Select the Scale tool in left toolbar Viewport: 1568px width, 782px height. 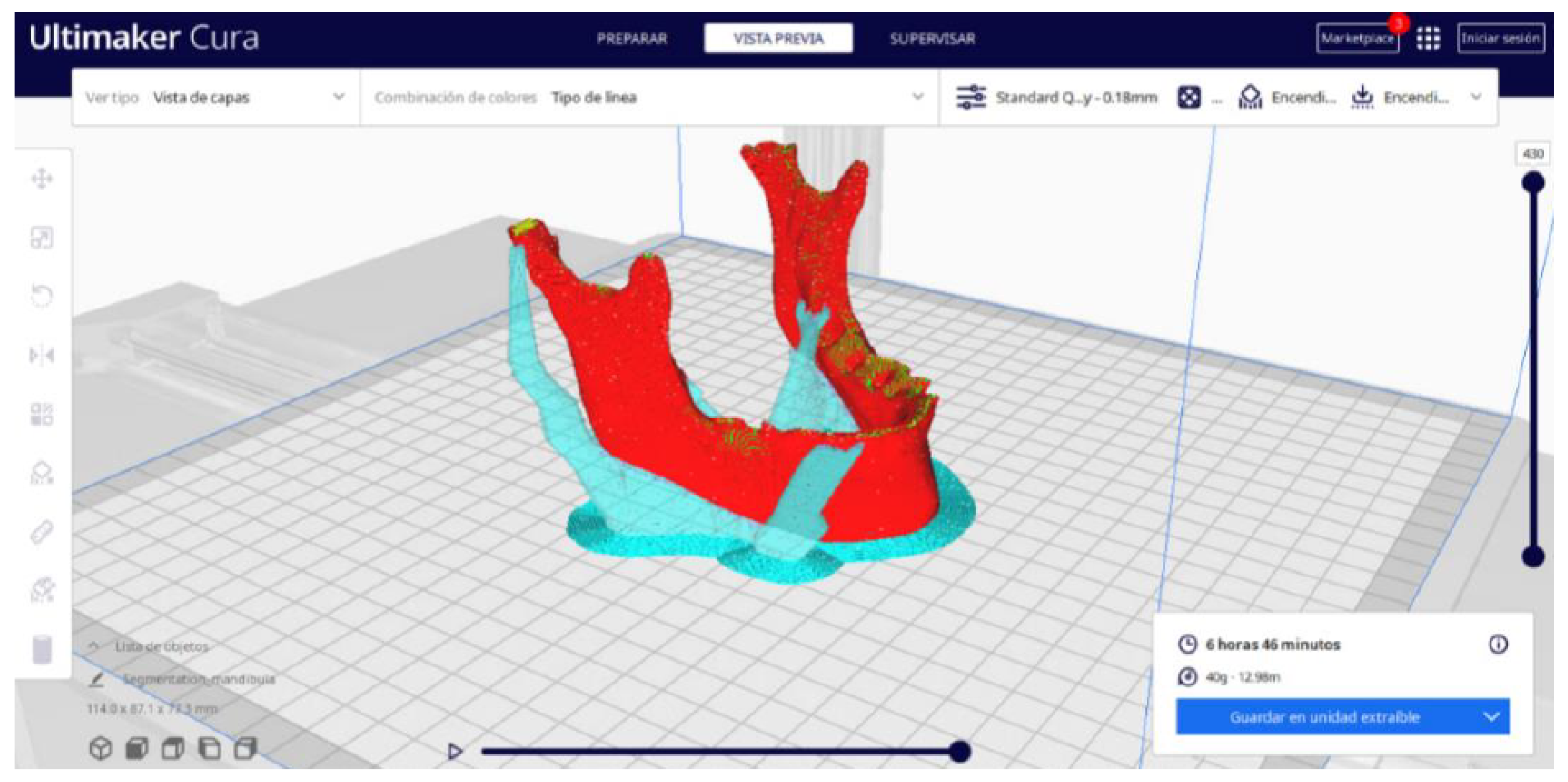(x=41, y=238)
